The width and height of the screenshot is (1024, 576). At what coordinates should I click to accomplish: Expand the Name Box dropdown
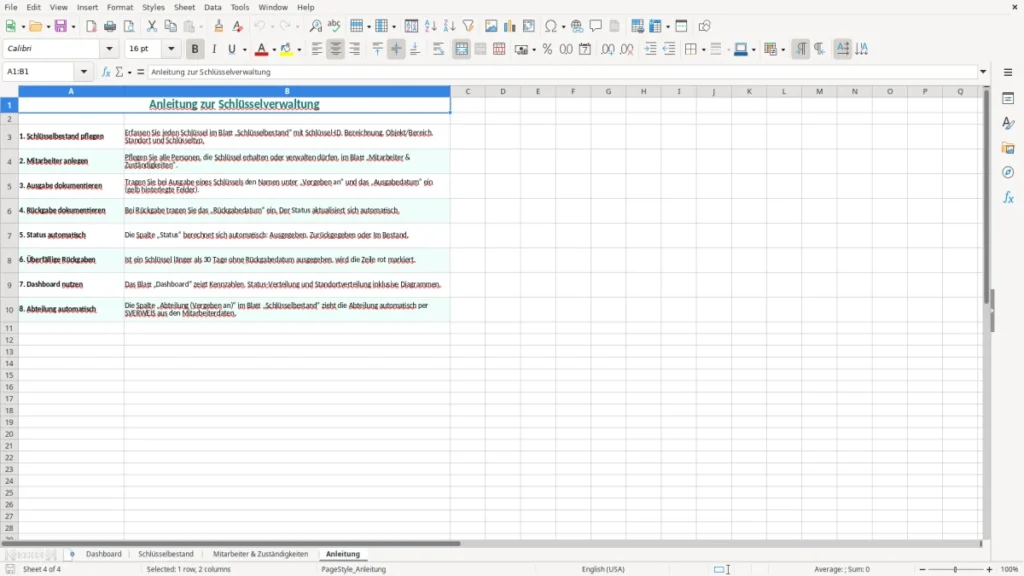(x=84, y=72)
